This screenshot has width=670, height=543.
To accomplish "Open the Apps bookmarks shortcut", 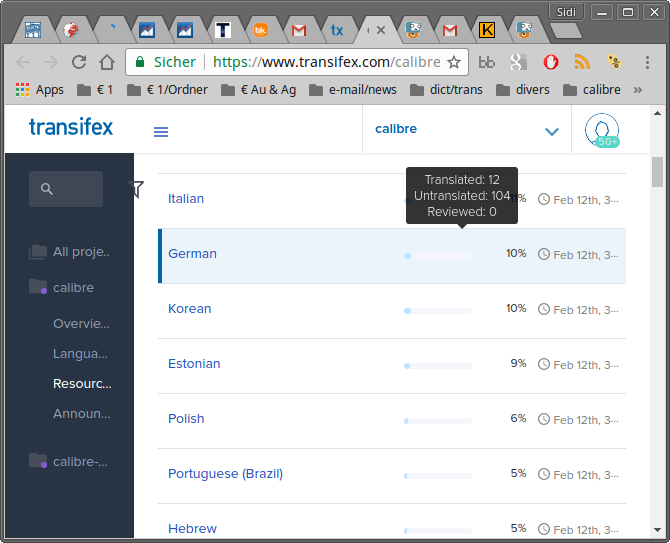I will 39,90.
